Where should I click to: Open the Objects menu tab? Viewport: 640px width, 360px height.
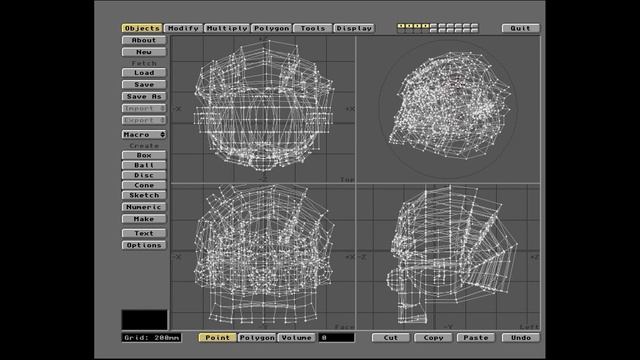point(142,28)
